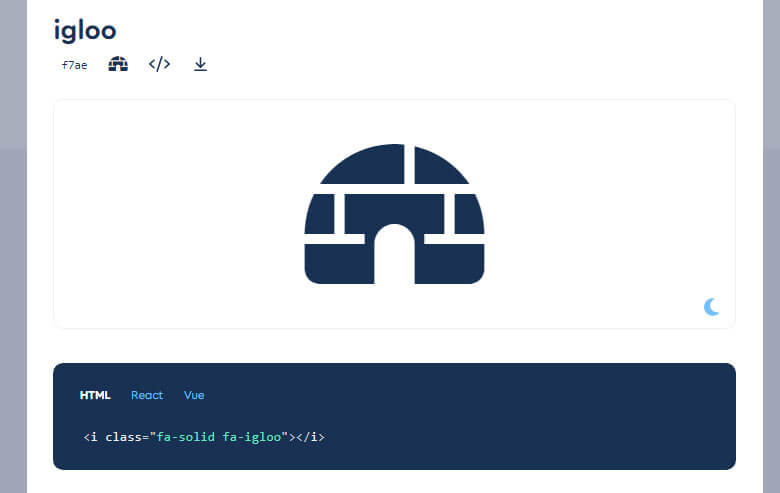Image resolution: width=780 pixels, height=493 pixels.
Task: Click empty space in dark code block
Action: coord(550,420)
